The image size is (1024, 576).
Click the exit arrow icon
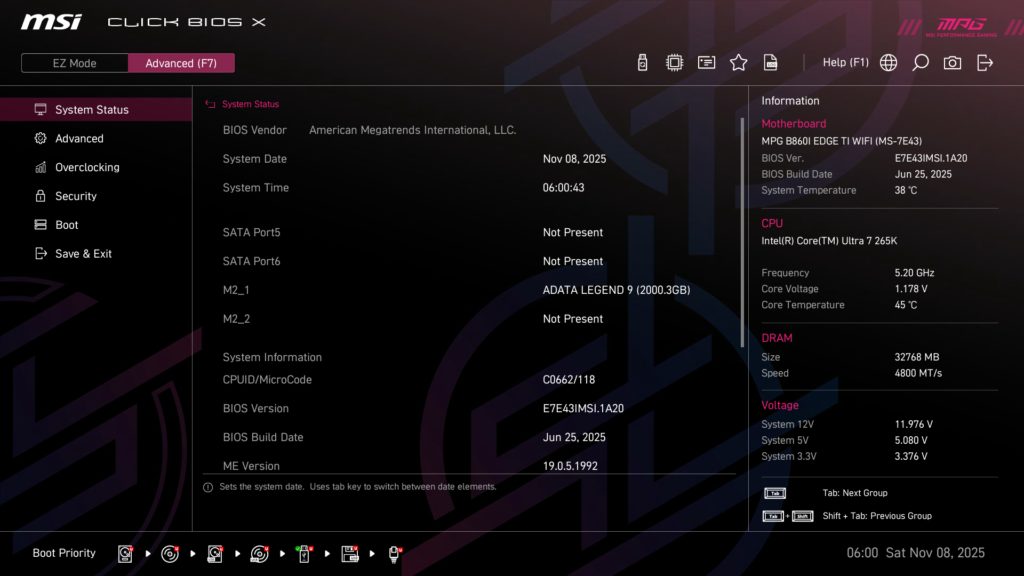pyautogui.click(x=984, y=61)
